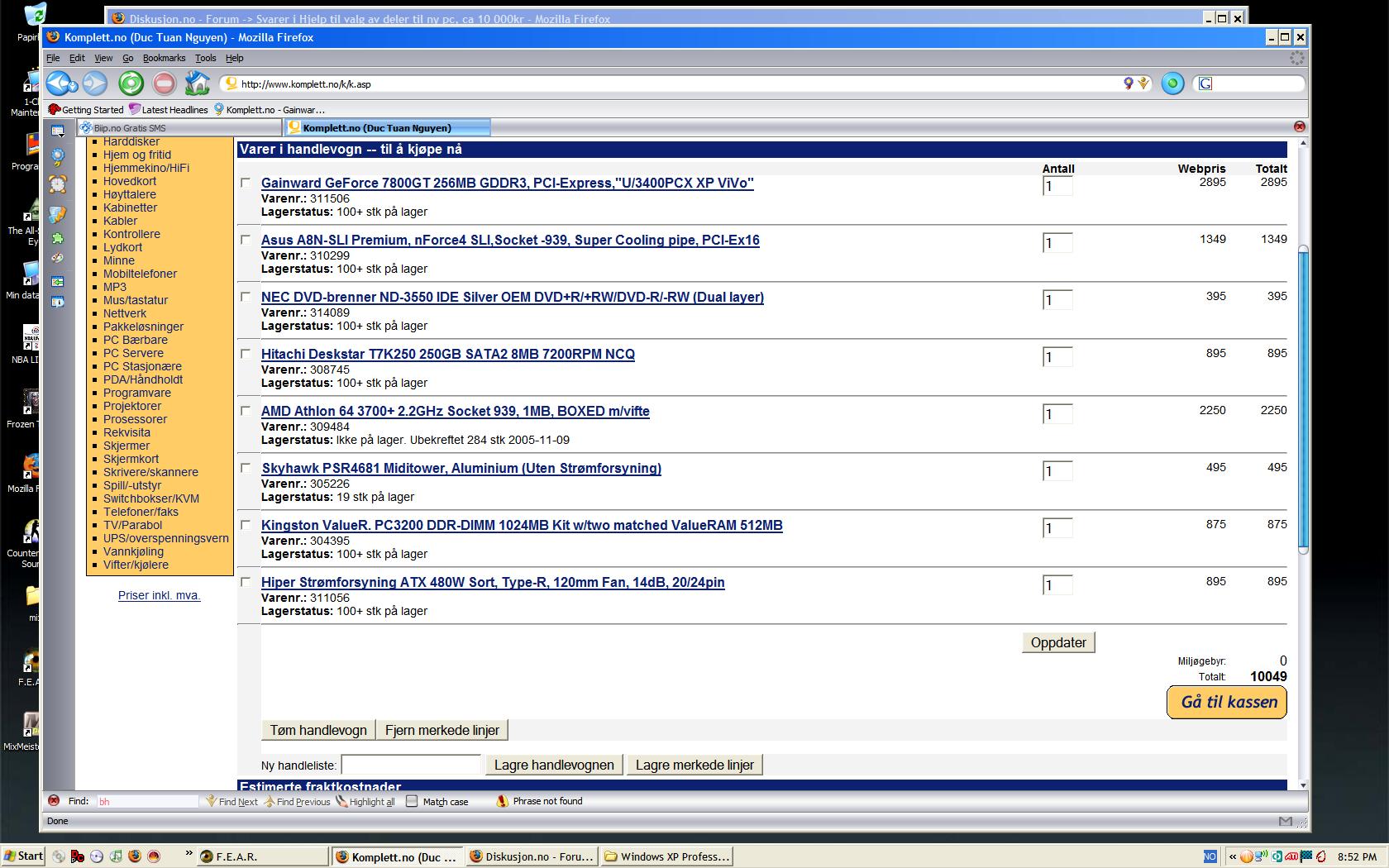Click Tøm handlevogn button
The height and width of the screenshot is (868, 1389).
coord(318,730)
